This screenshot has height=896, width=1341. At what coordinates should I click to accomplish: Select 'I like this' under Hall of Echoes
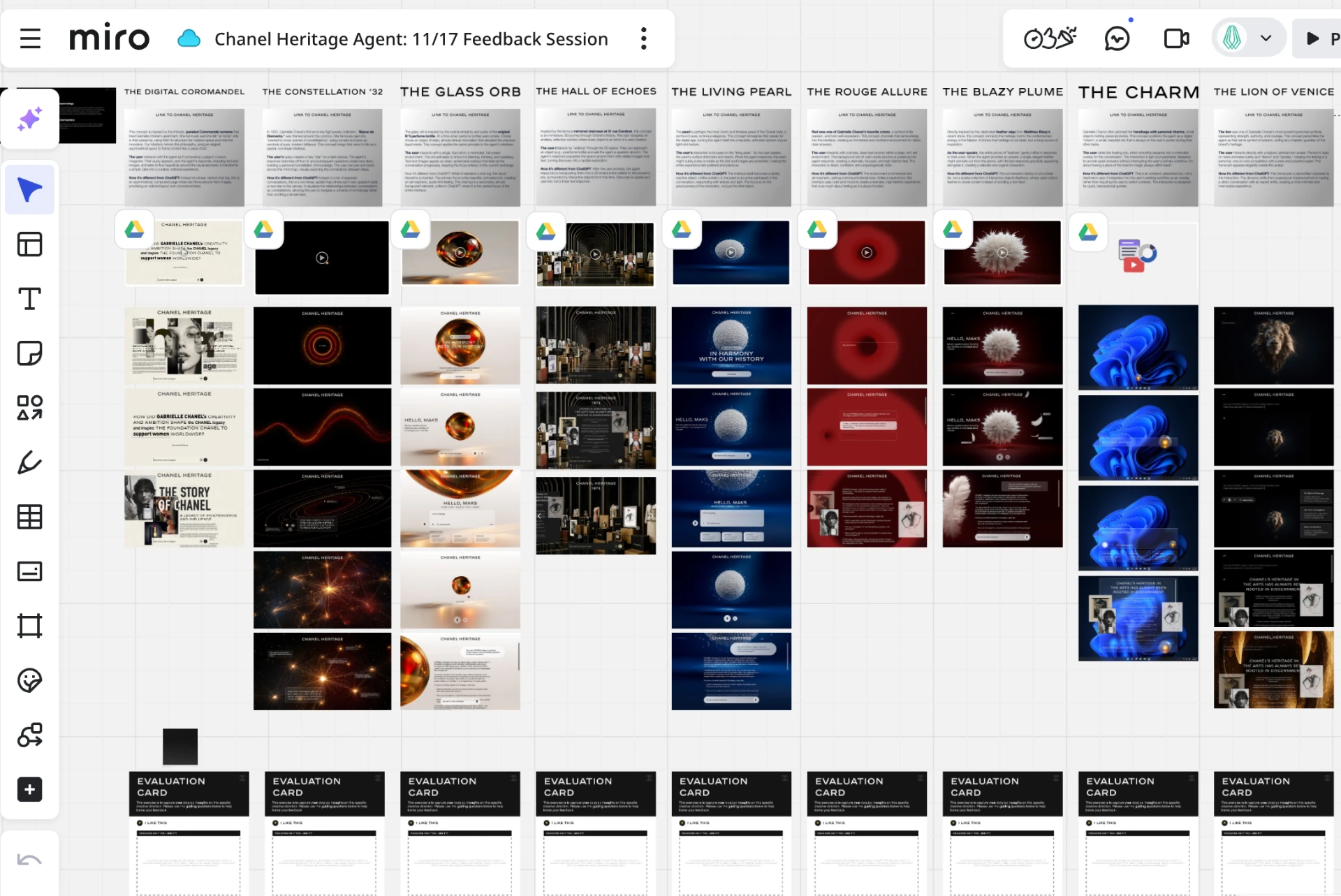coord(559,823)
